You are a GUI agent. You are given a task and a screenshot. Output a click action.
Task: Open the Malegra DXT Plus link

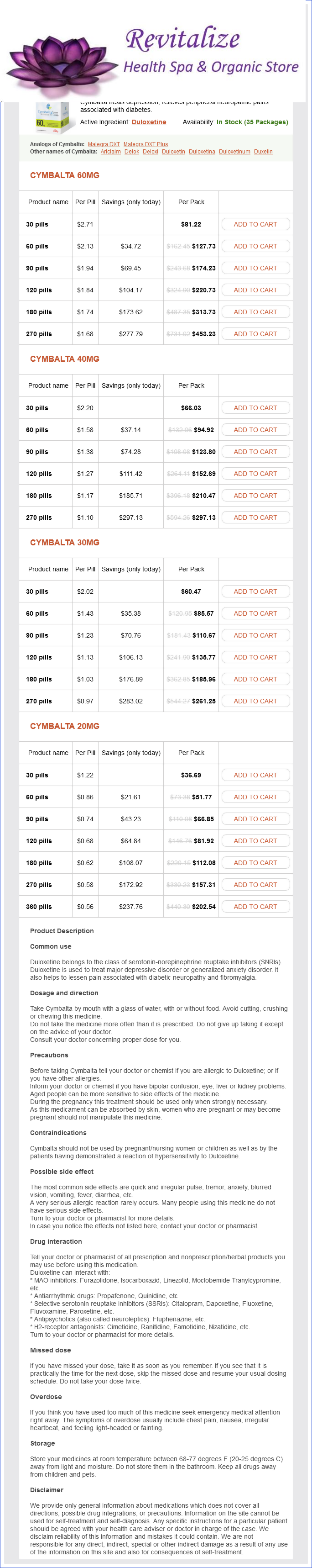pyautogui.click(x=146, y=144)
